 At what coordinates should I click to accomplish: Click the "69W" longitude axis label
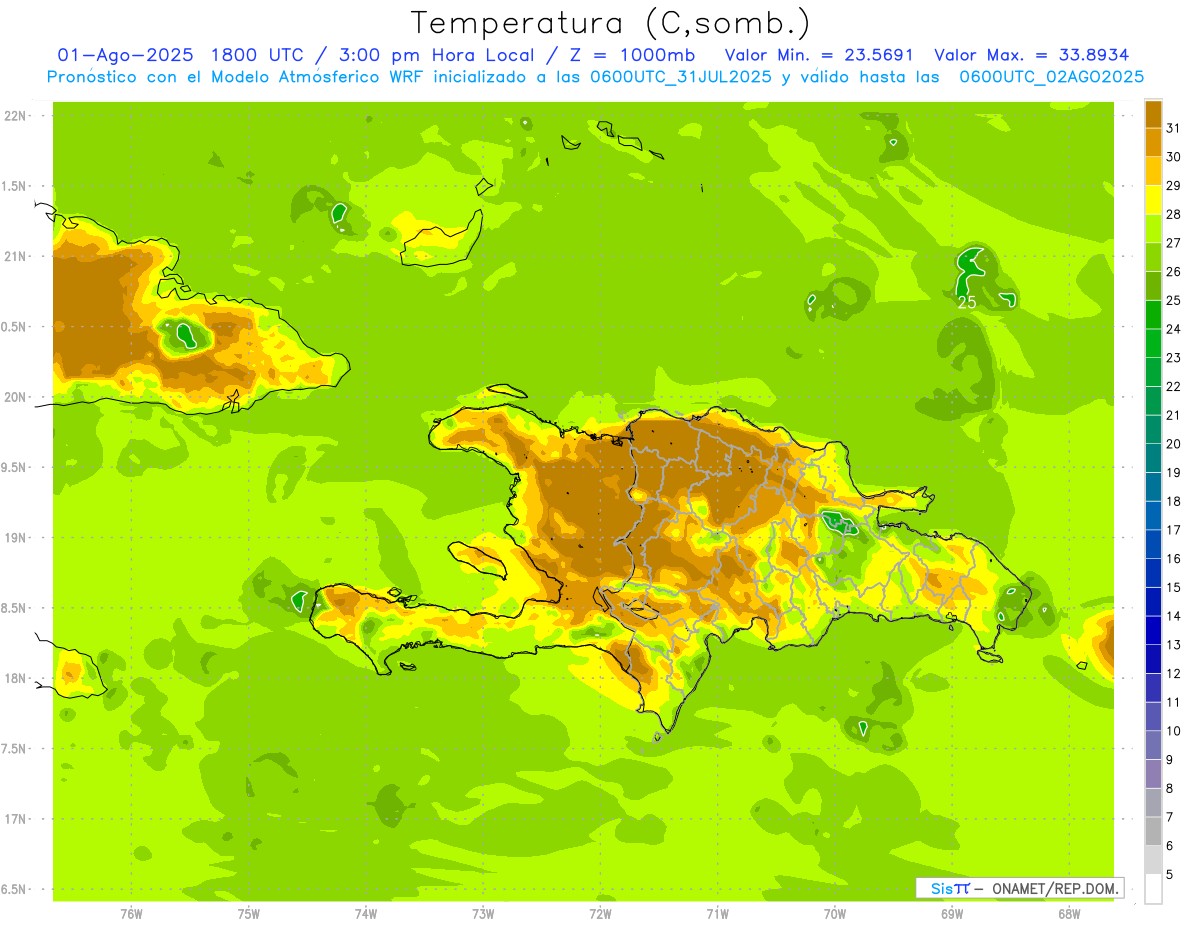[951, 914]
